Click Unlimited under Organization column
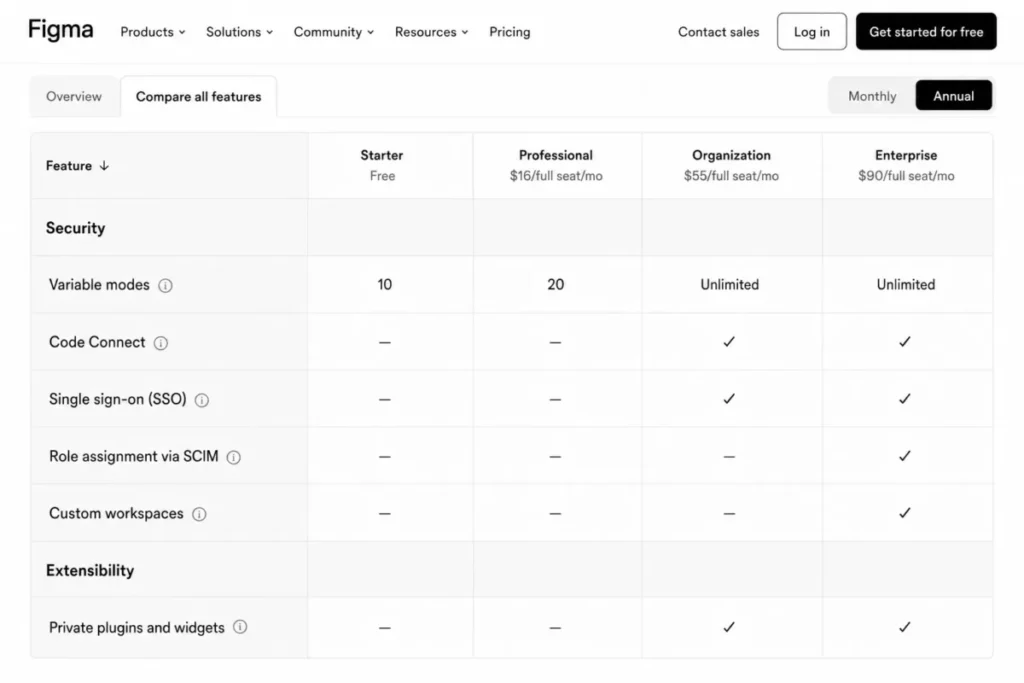Viewport: 1024px width, 683px height. [x=729, y=285]
